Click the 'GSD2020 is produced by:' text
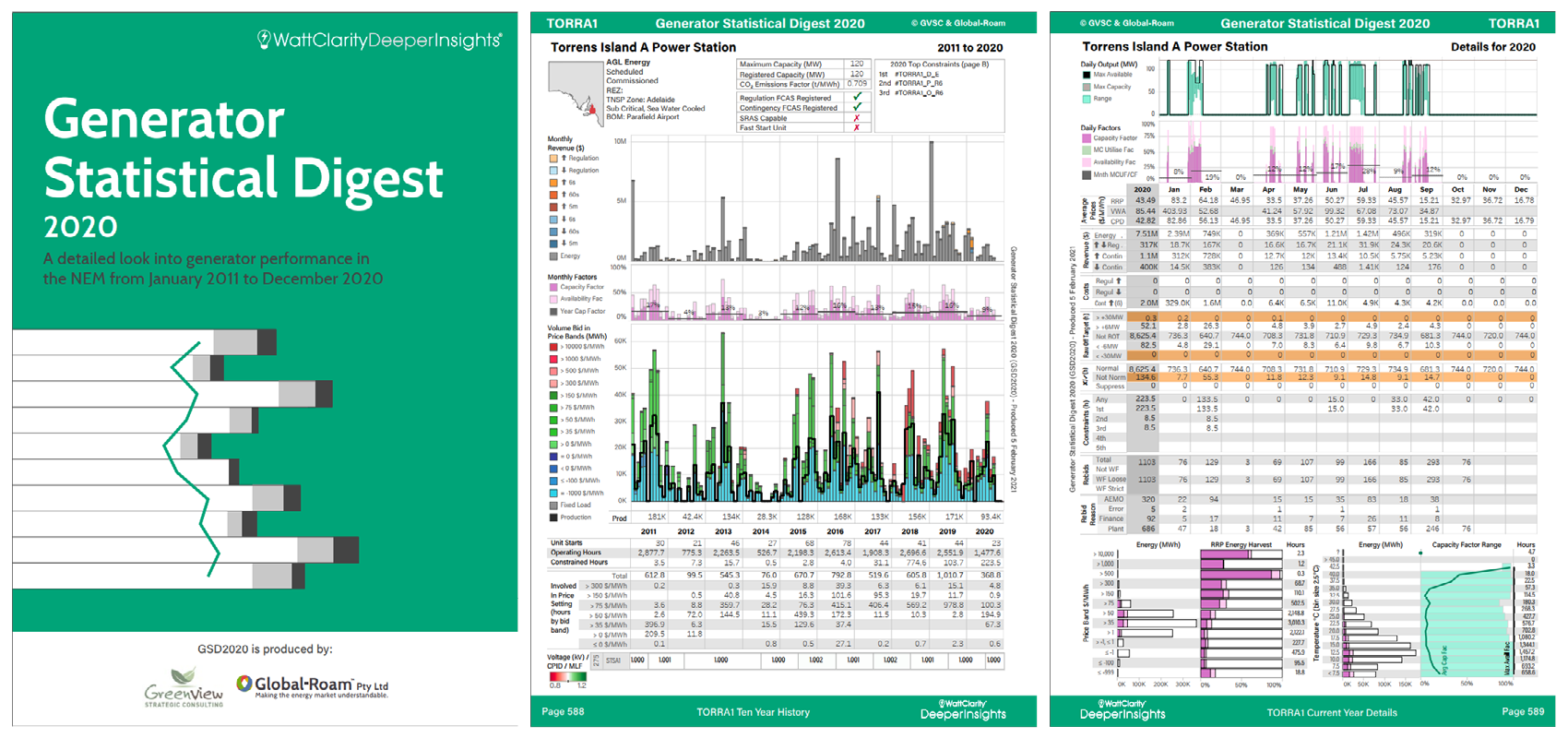This screenshot has width=1568, height=738. pyautogui.click(x=265, y=649)
